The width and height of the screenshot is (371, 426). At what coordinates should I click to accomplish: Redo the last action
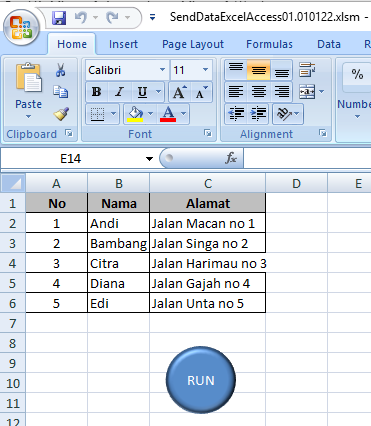(x=113, y=17)
